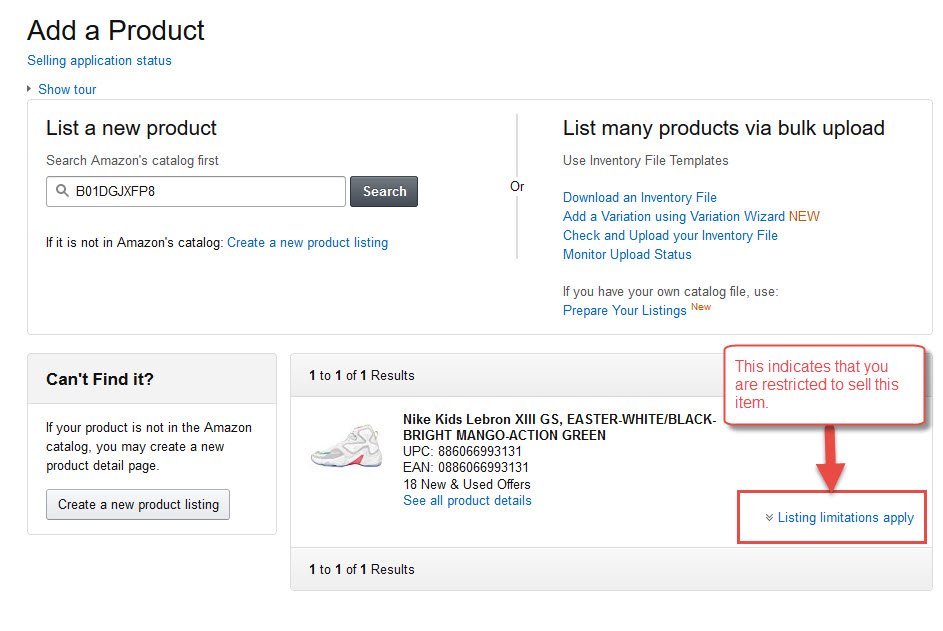This screenshot has width=943, height=631.
Task: Click the red restriction annotation callout
Action: 824,385
